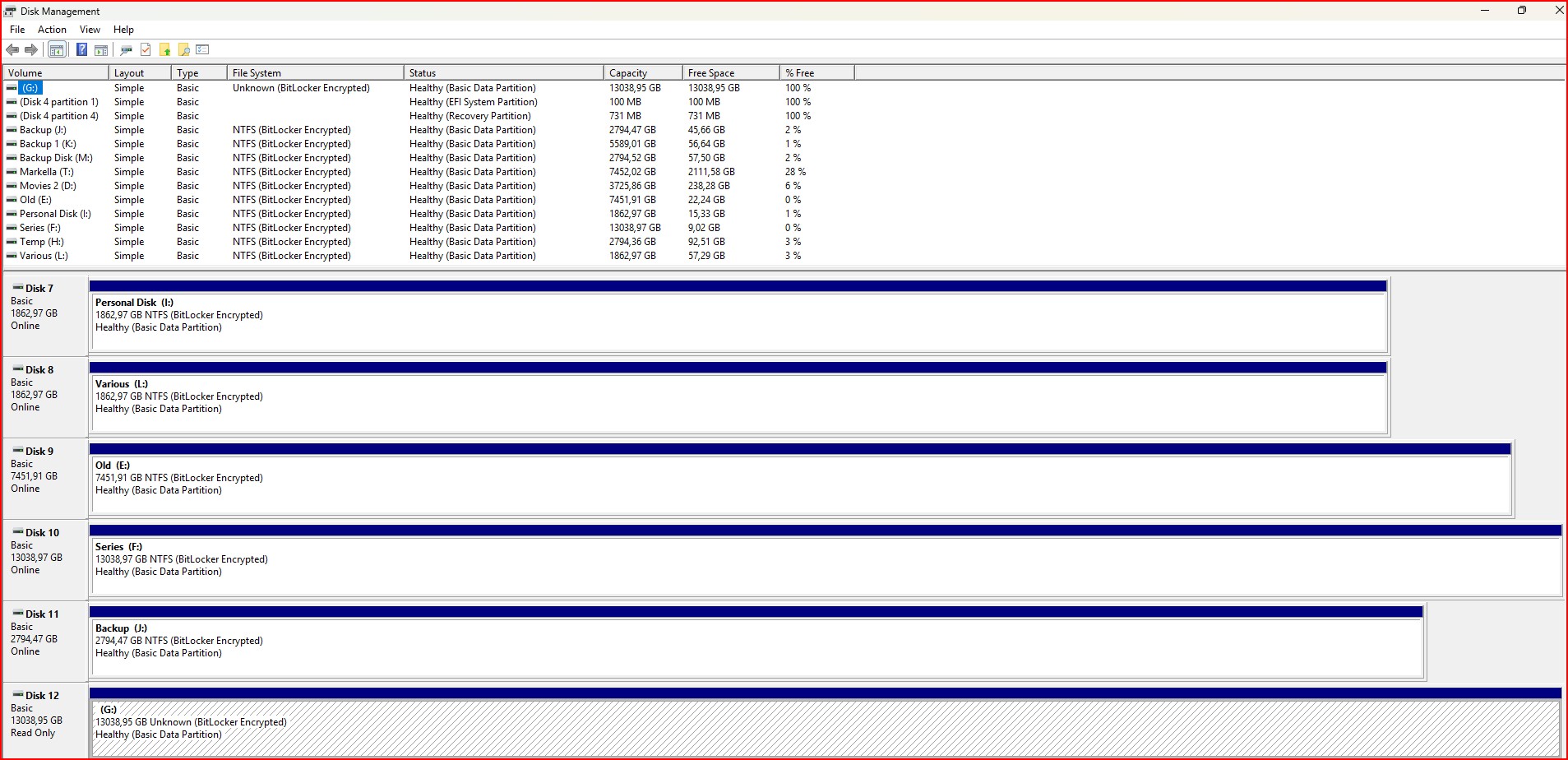Click the disk icon next to Disk 7
Viewport: 1568px width, 760px height.
[x=18, y=288]
